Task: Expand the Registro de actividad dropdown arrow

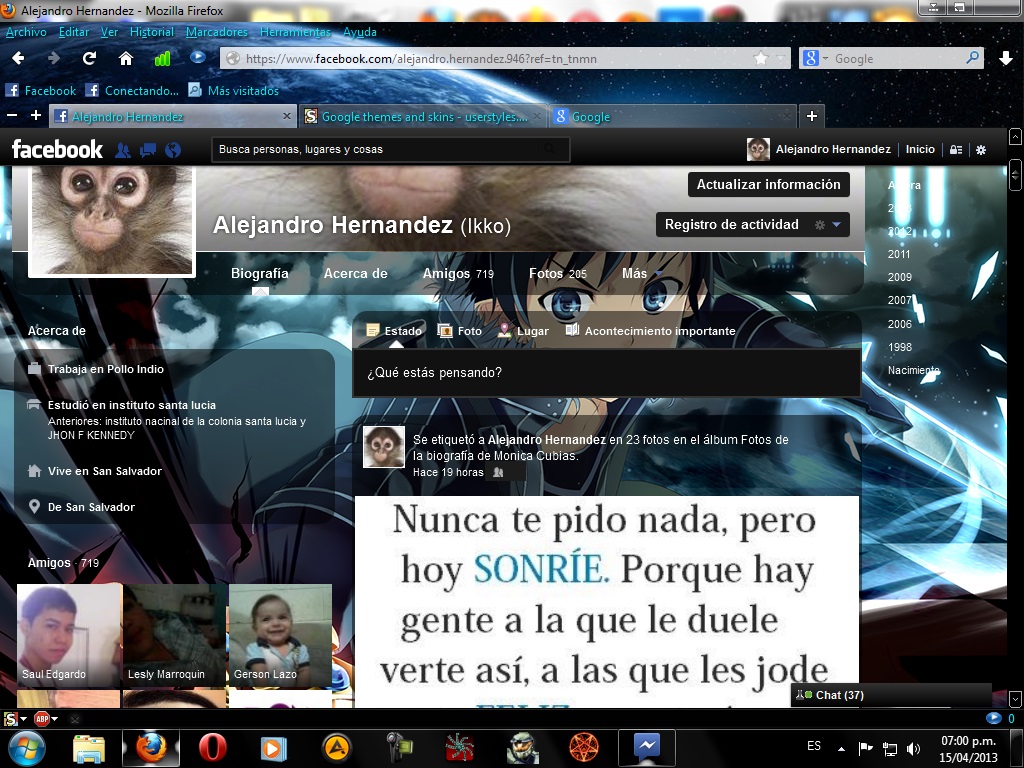Action: pos(837,225)
